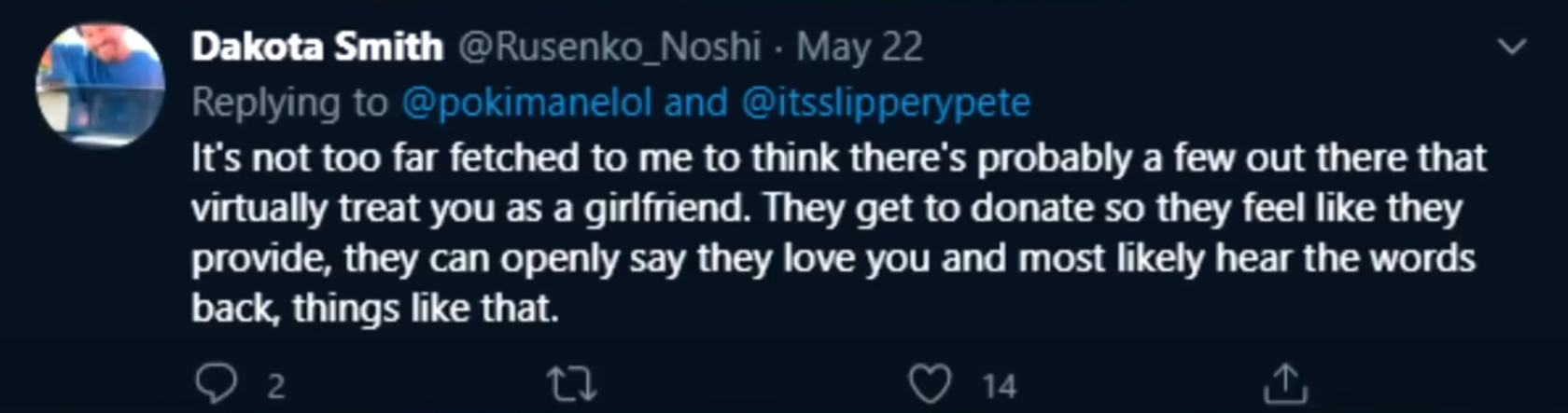Open tweet options chevron menu
This screenshot has height=413, width=1568.
click(1511, 46)
